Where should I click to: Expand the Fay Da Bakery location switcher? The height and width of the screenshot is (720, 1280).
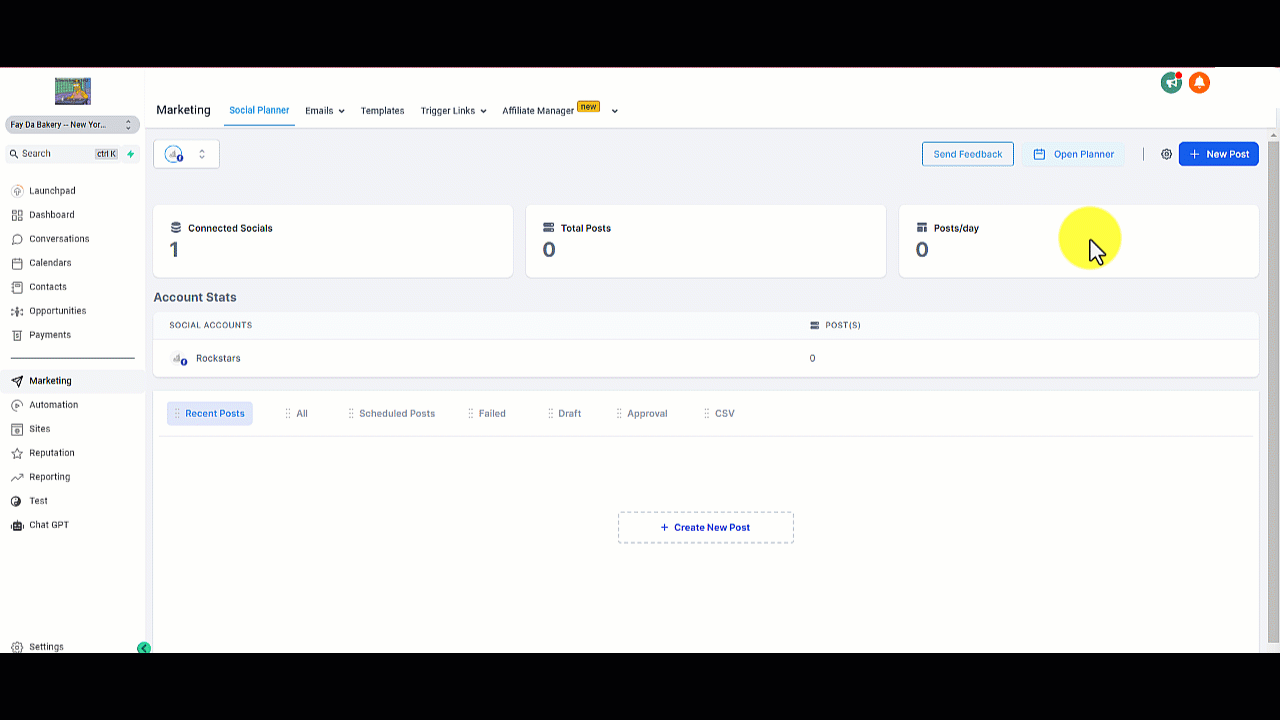pyautogui.click(x=72, y=125)
